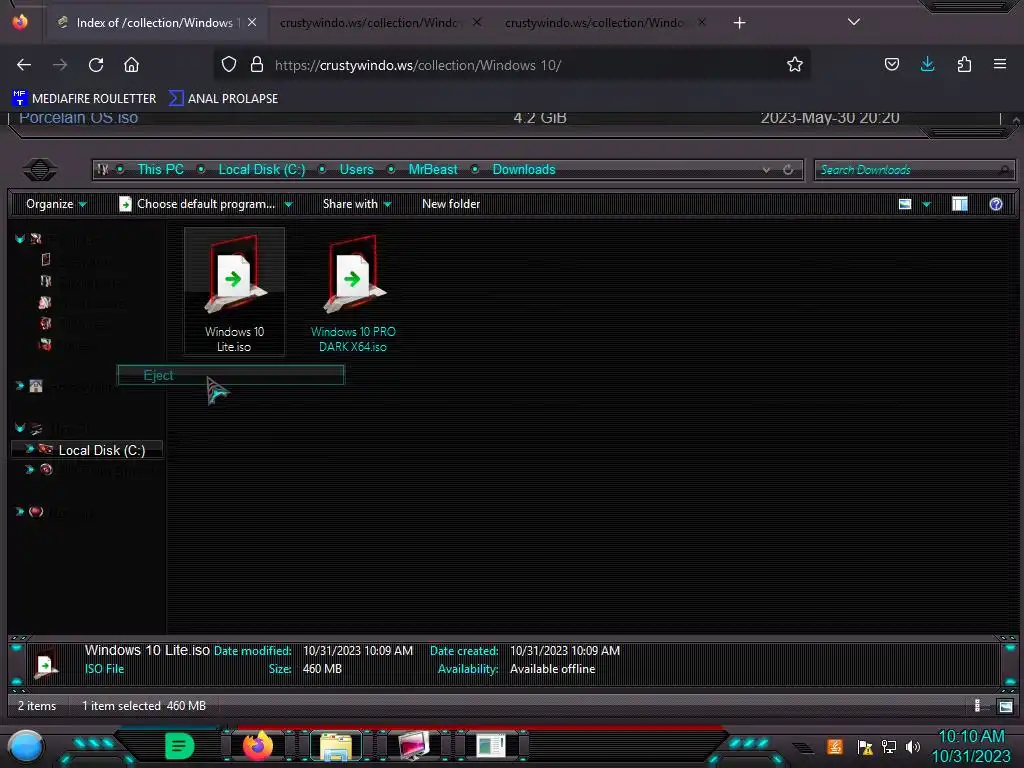
Task: Refresh the Downloads folder view
Action: tap(788, 170)
